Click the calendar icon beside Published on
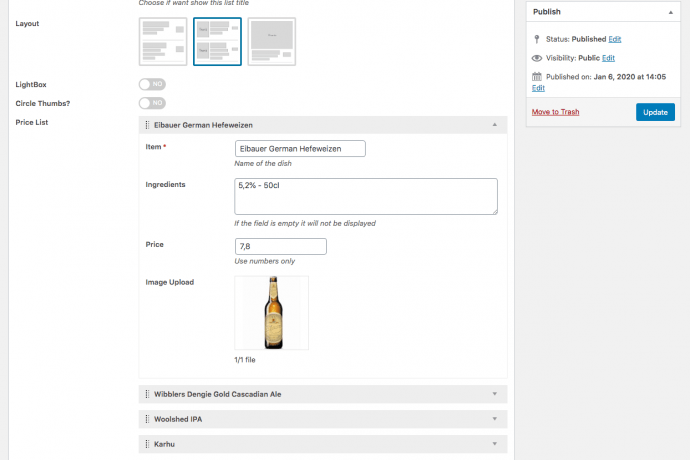690x460 pixels. pyautogui.click(x=537, y=76)
